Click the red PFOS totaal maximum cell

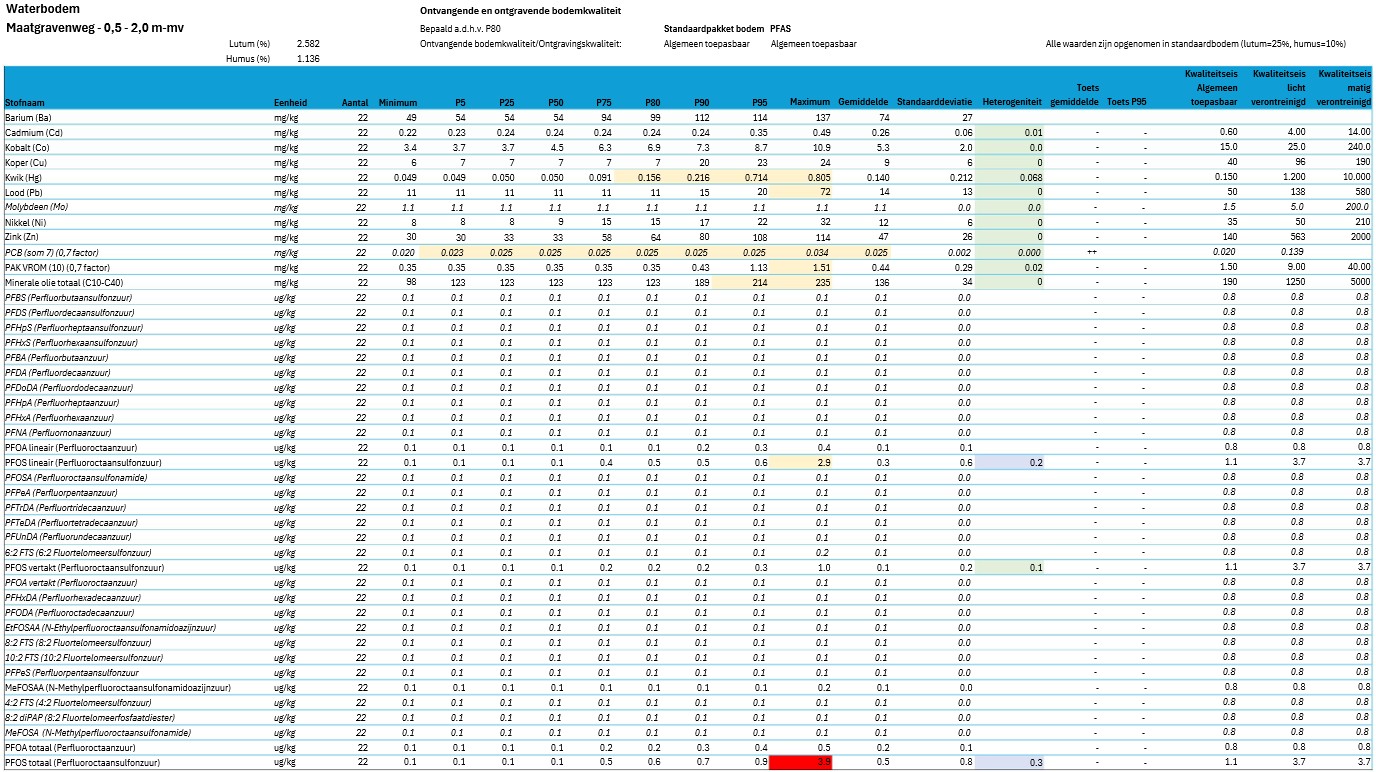801,762
